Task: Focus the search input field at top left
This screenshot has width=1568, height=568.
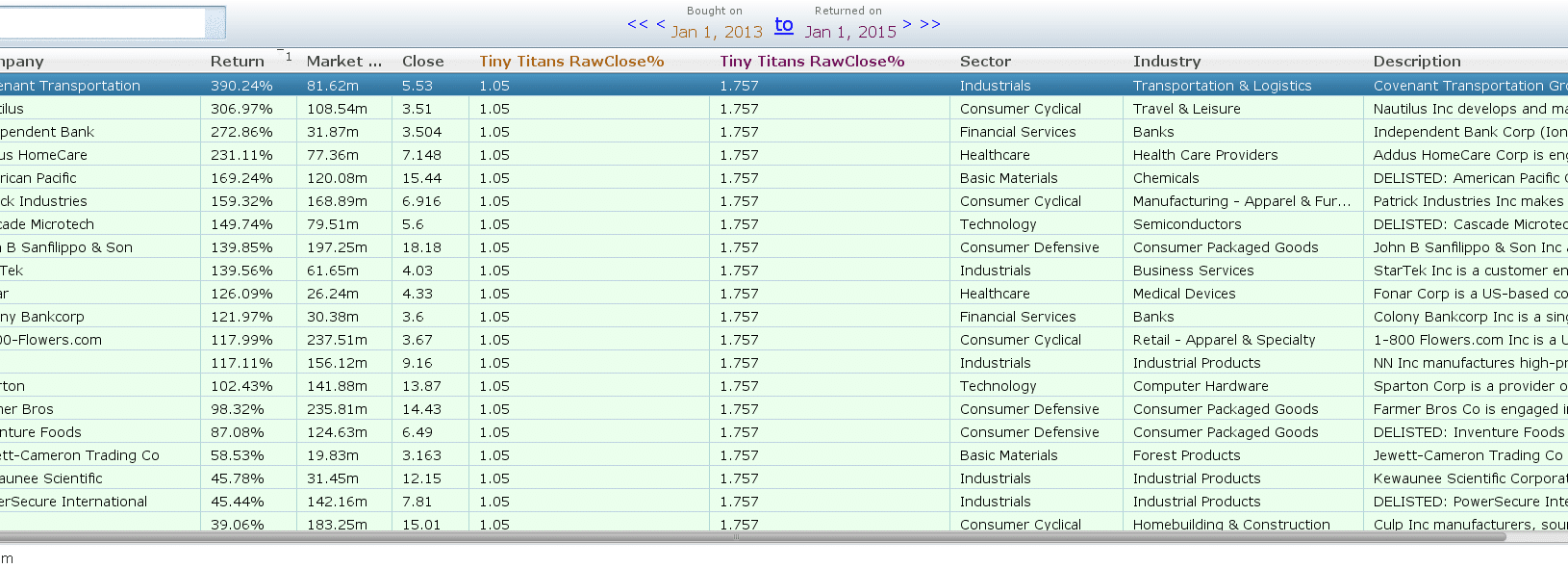Action: [x=103, y=23]
